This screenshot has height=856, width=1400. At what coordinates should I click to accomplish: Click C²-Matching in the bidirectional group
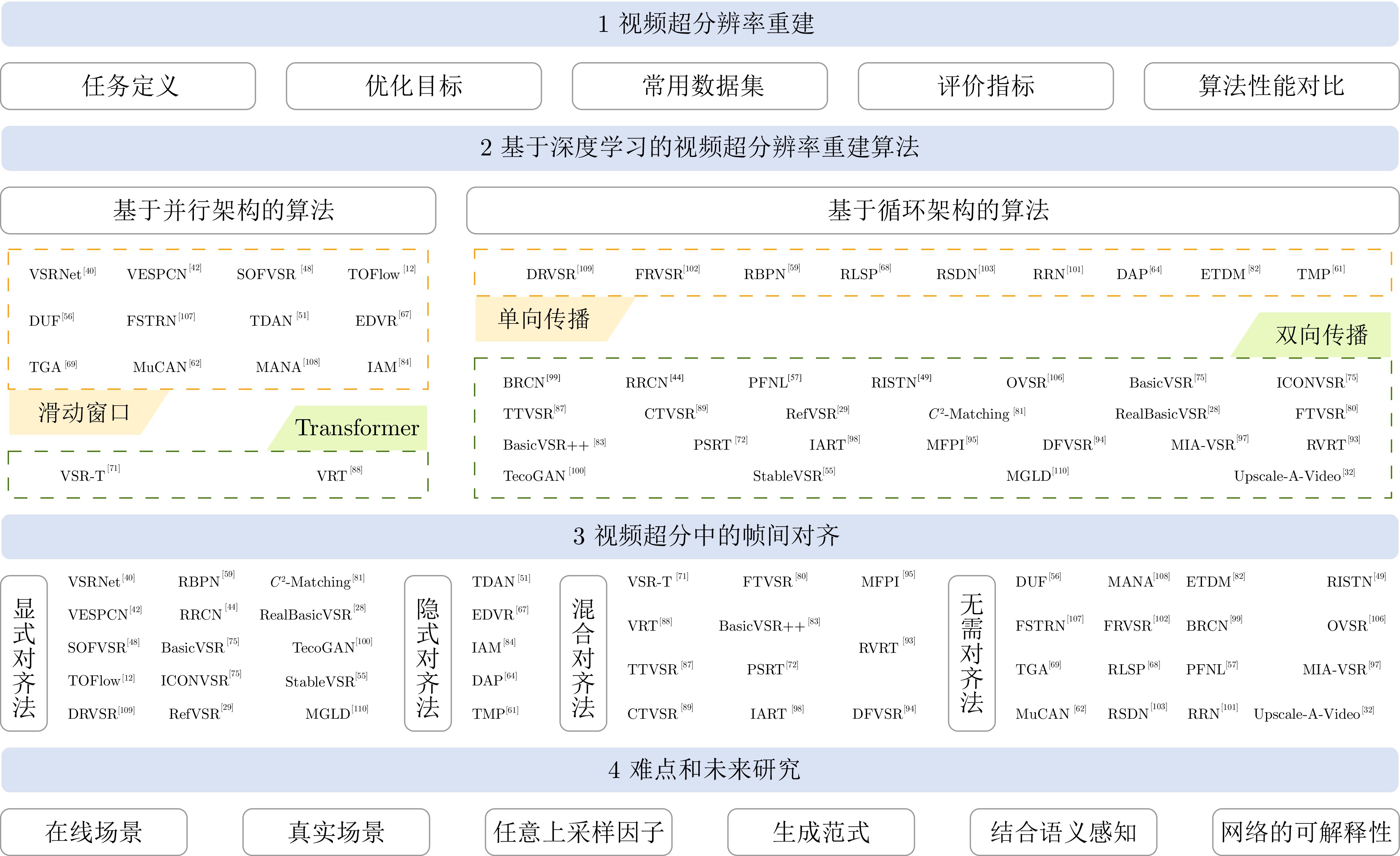click(977, 413)
